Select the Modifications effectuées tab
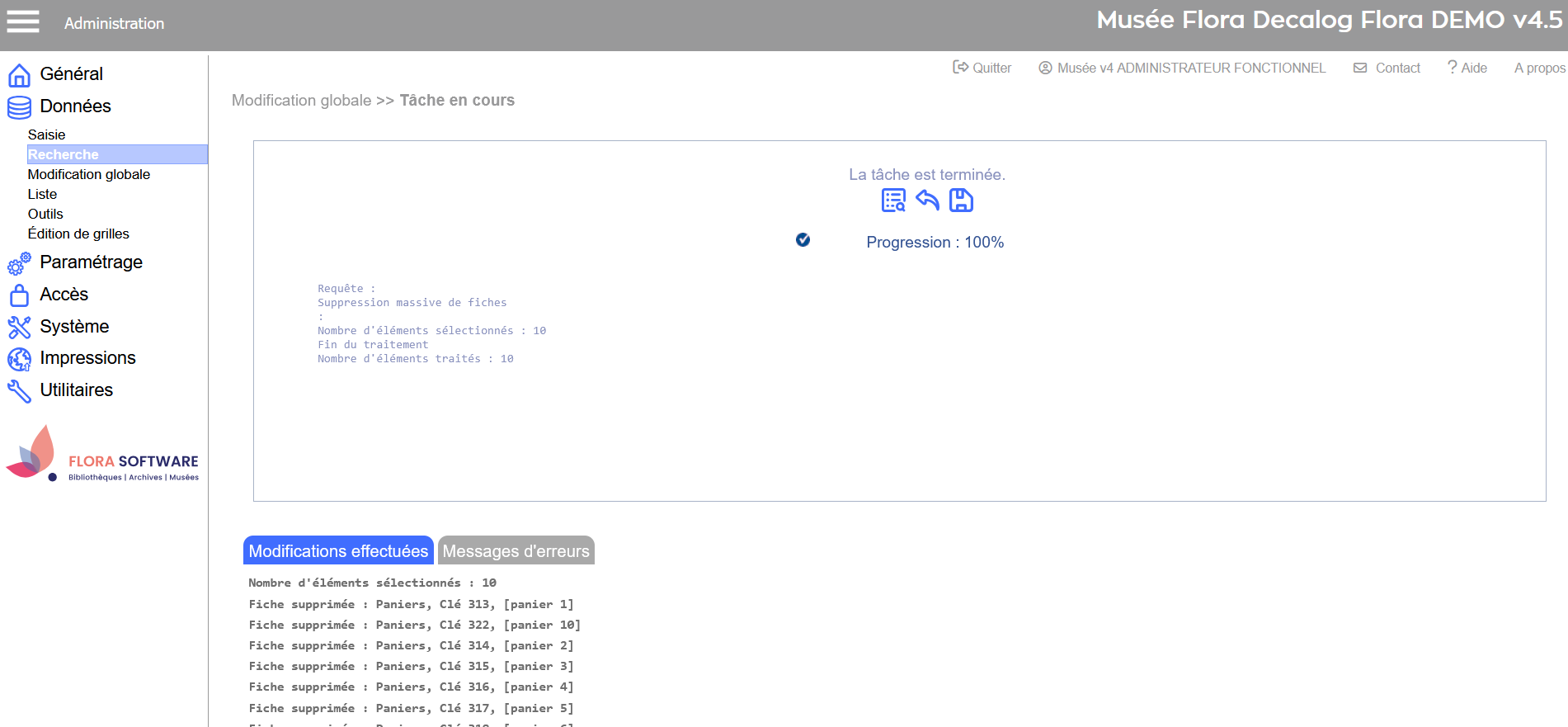 tap(338, 551)
